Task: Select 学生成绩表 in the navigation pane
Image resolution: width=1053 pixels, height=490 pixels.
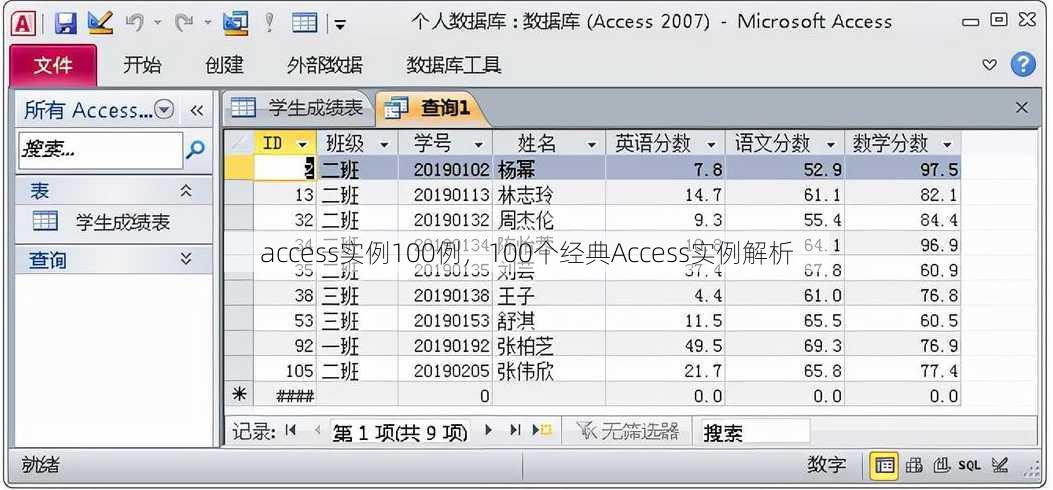Action: (113, 222)
